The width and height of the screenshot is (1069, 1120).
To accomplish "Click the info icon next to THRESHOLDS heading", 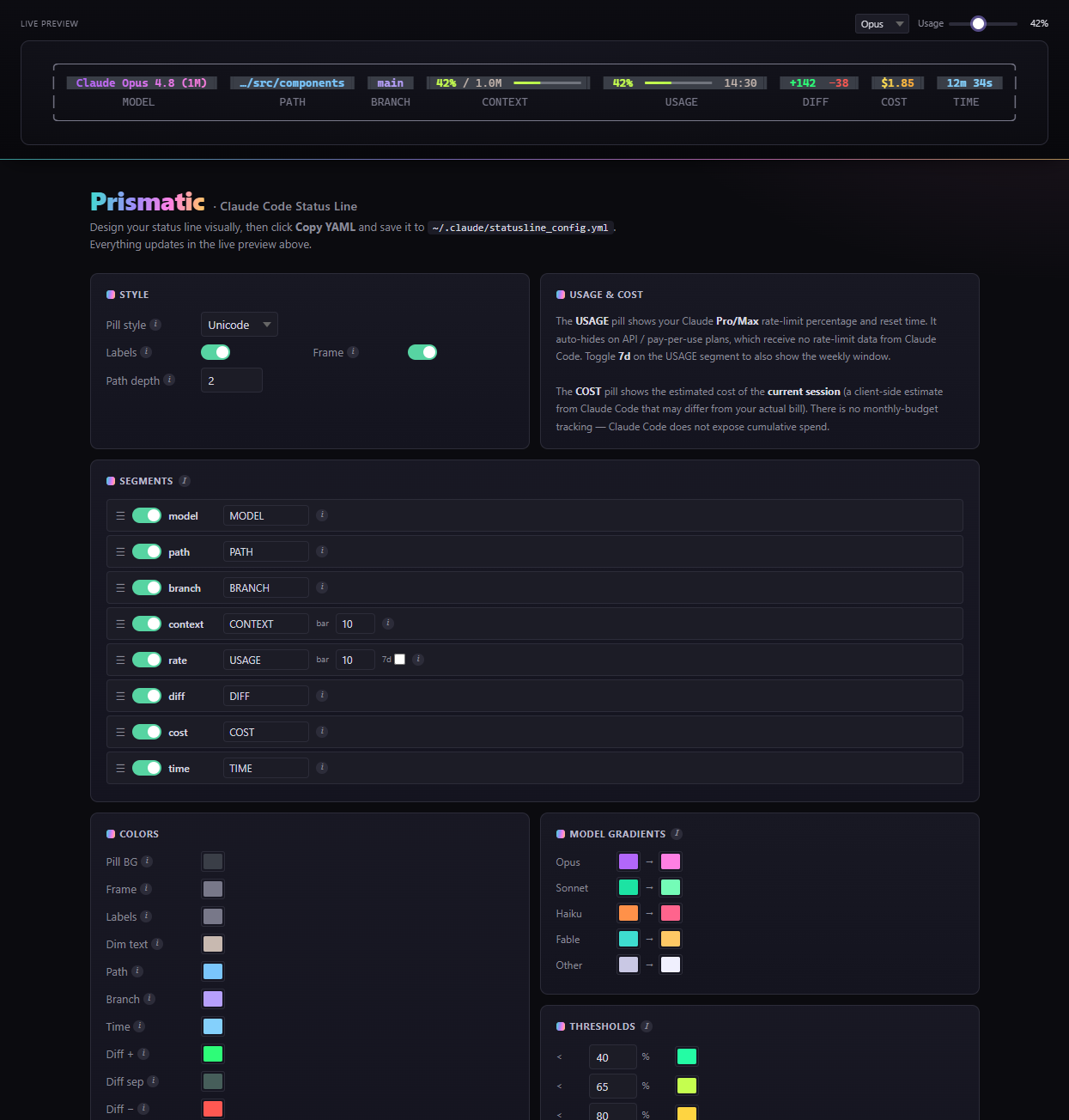I will 647,1026.
